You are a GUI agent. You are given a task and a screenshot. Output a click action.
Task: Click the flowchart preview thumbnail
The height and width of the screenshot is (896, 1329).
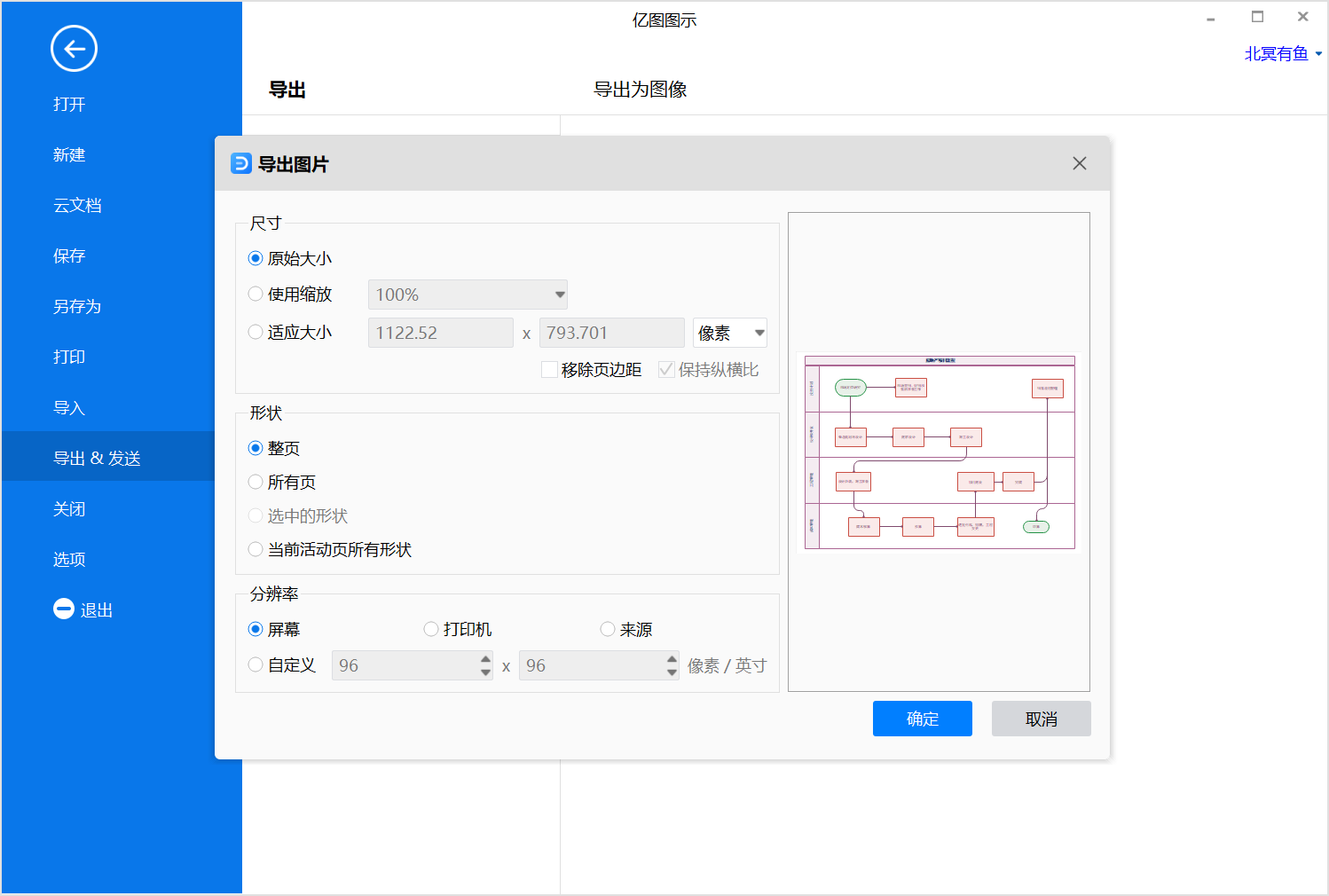(940, 452)
